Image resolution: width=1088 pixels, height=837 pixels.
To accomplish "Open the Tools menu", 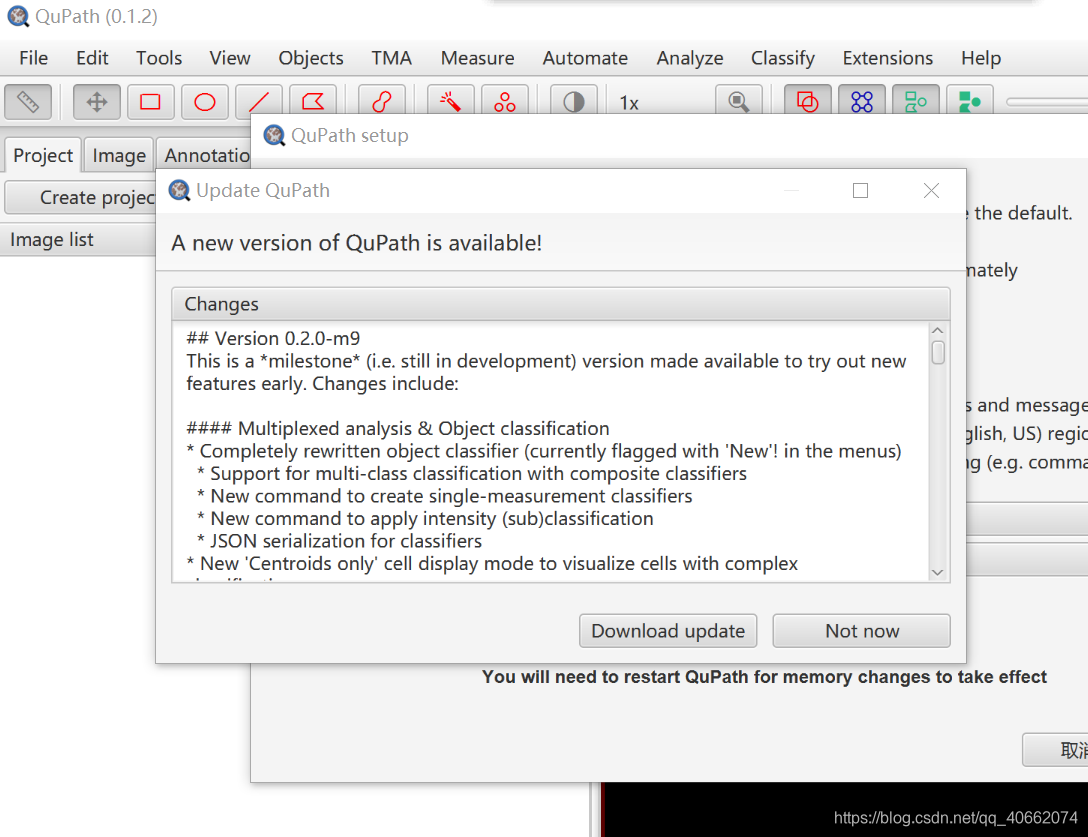I will click(159, 58).
